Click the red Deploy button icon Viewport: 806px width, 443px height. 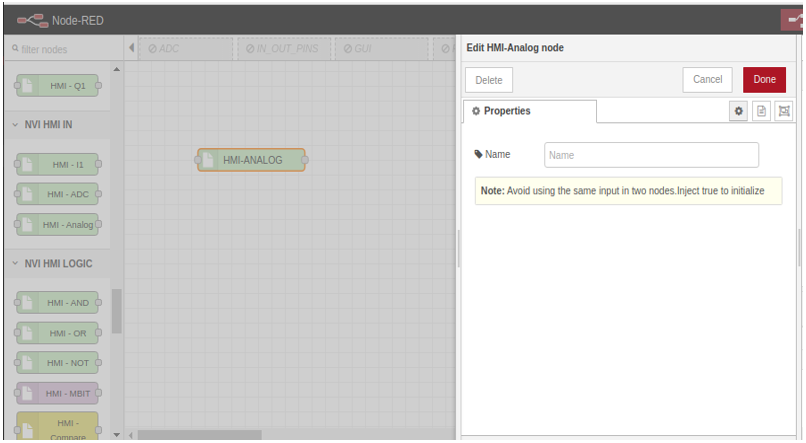coord(795,19)
